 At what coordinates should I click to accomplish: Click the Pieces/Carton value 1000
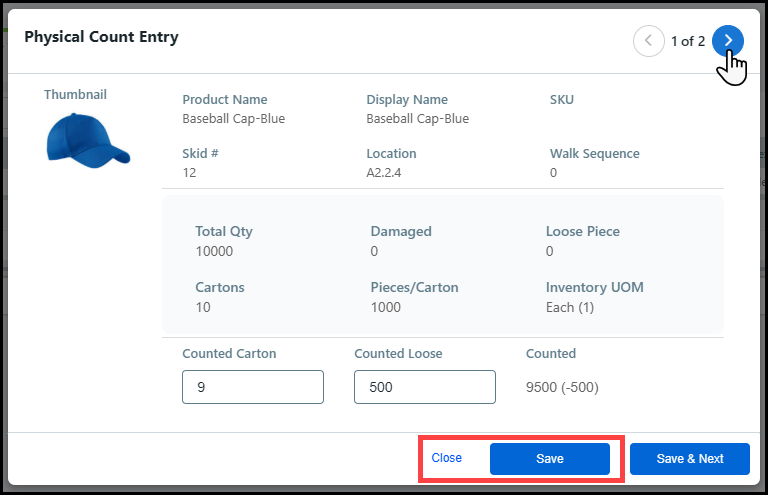click(385, 307)
